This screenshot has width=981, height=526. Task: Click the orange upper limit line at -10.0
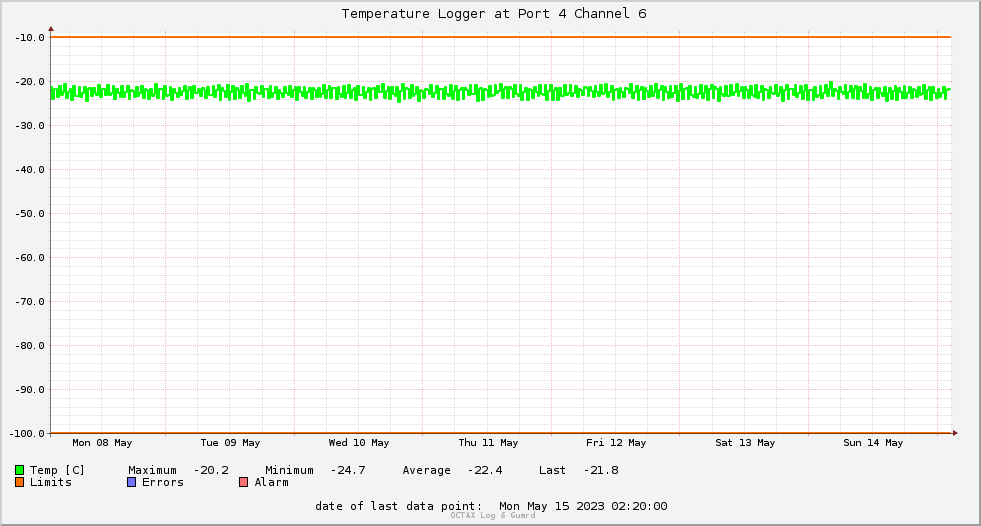click(x=501, y=37)
